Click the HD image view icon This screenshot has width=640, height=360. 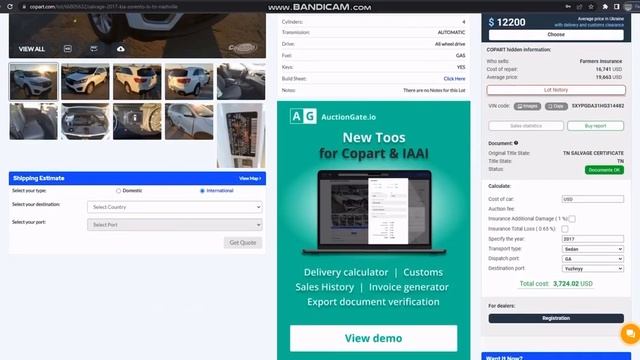[68, 49]
